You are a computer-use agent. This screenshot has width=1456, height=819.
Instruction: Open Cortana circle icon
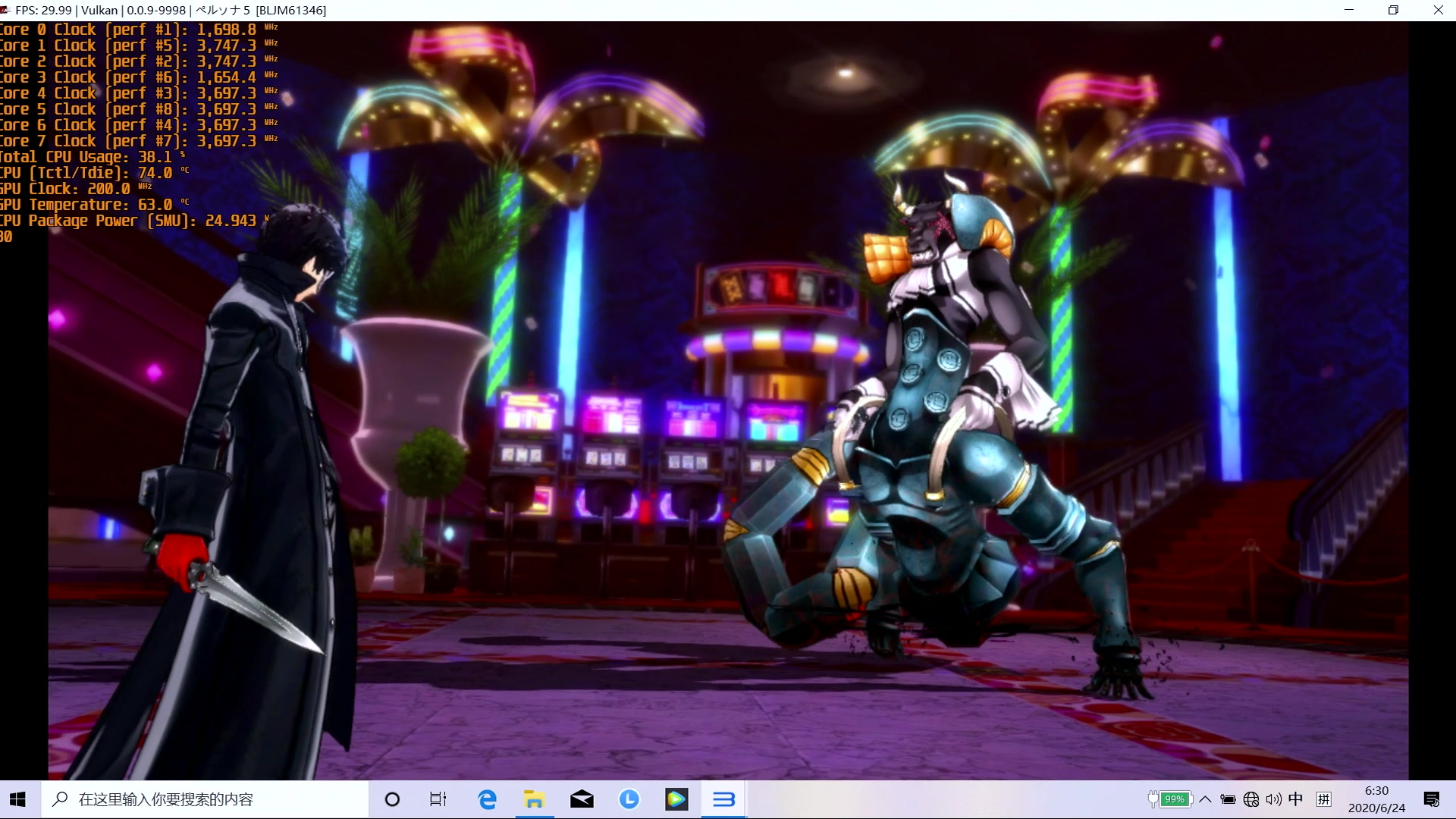point(392,799)
